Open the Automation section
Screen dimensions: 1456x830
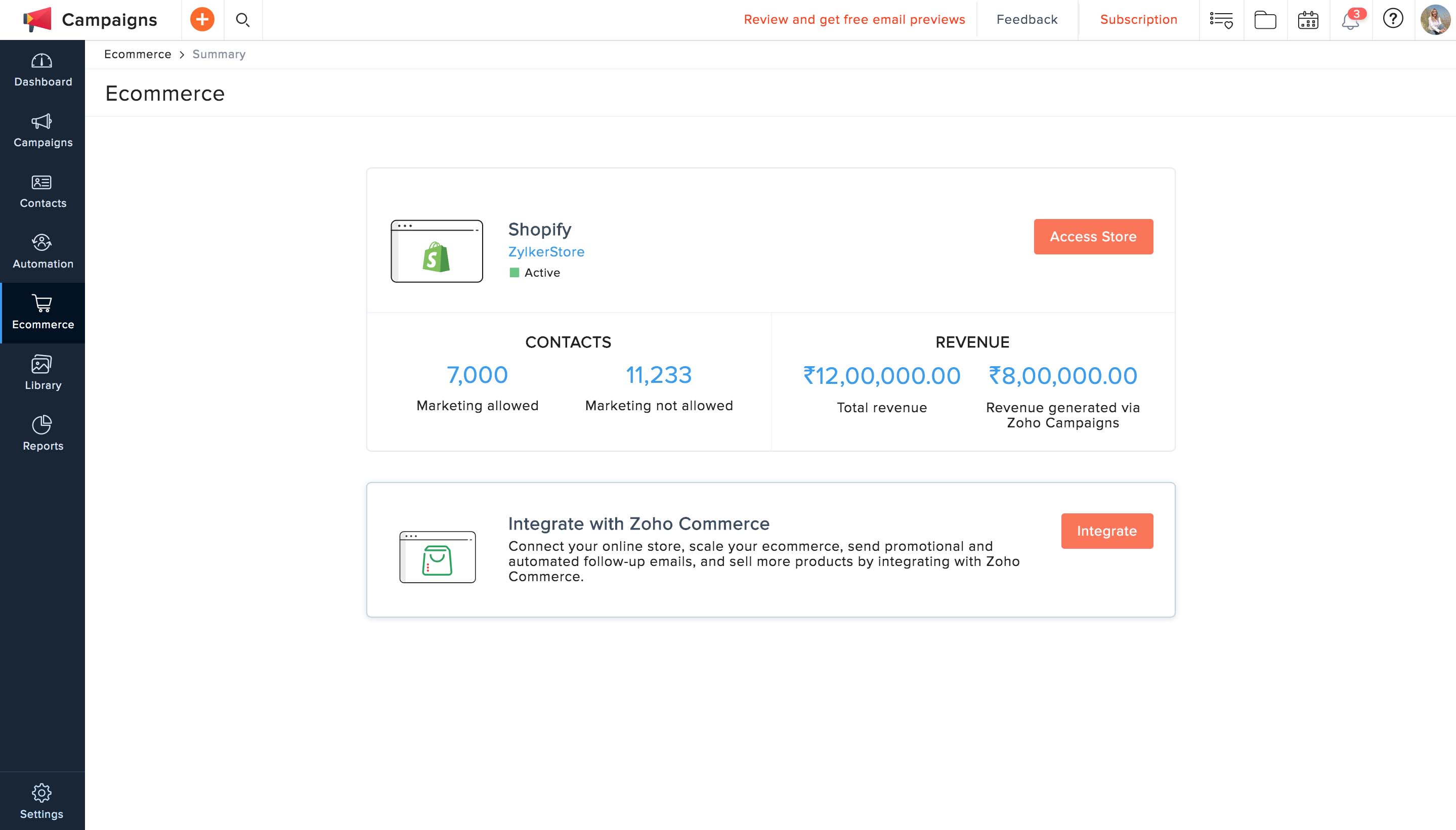tap(43, 252)
